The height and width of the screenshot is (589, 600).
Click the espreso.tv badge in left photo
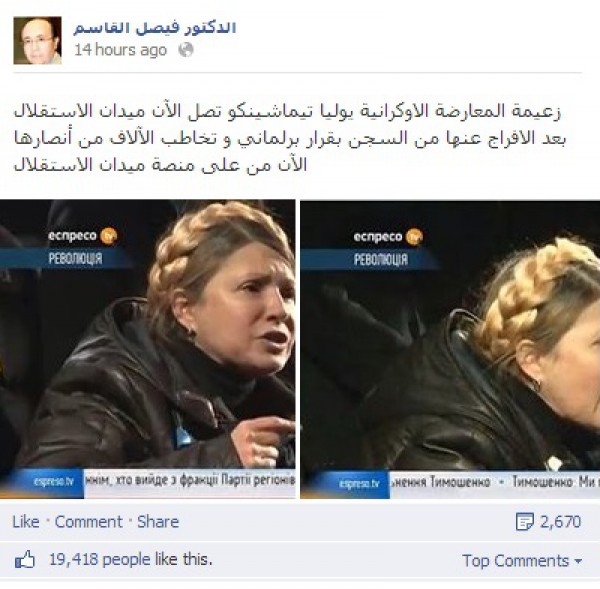(x=52, y=483)
